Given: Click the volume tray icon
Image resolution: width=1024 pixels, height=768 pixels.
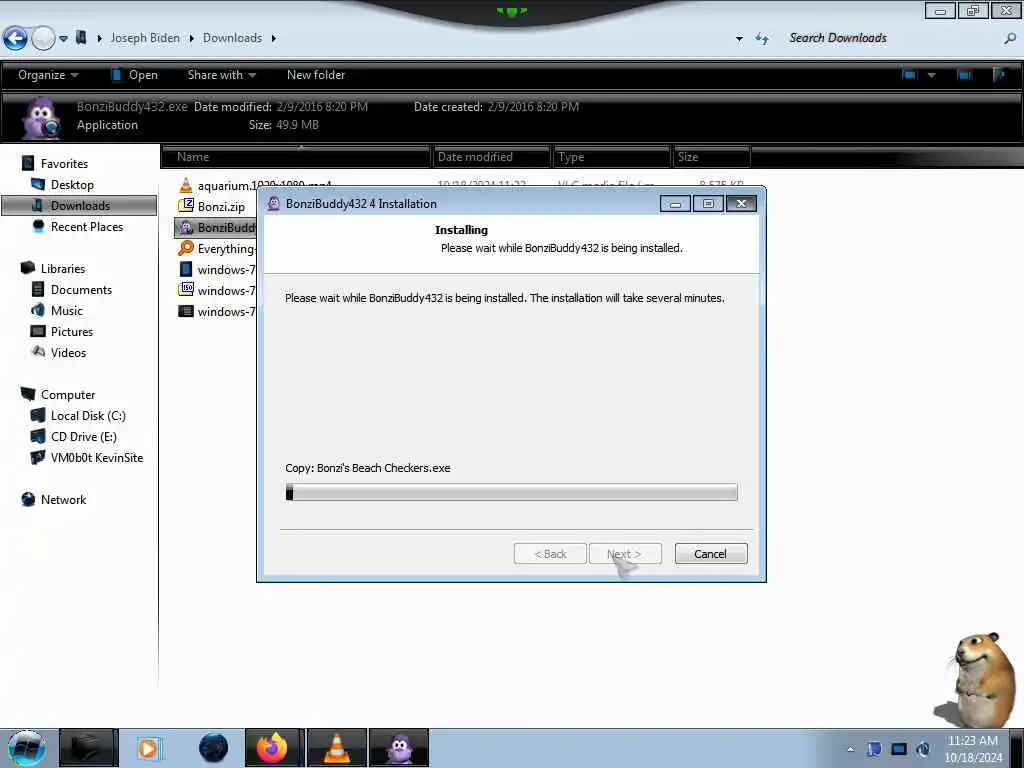Looking at the screenshot, I should pyautogui.click(x=923, y=749).
